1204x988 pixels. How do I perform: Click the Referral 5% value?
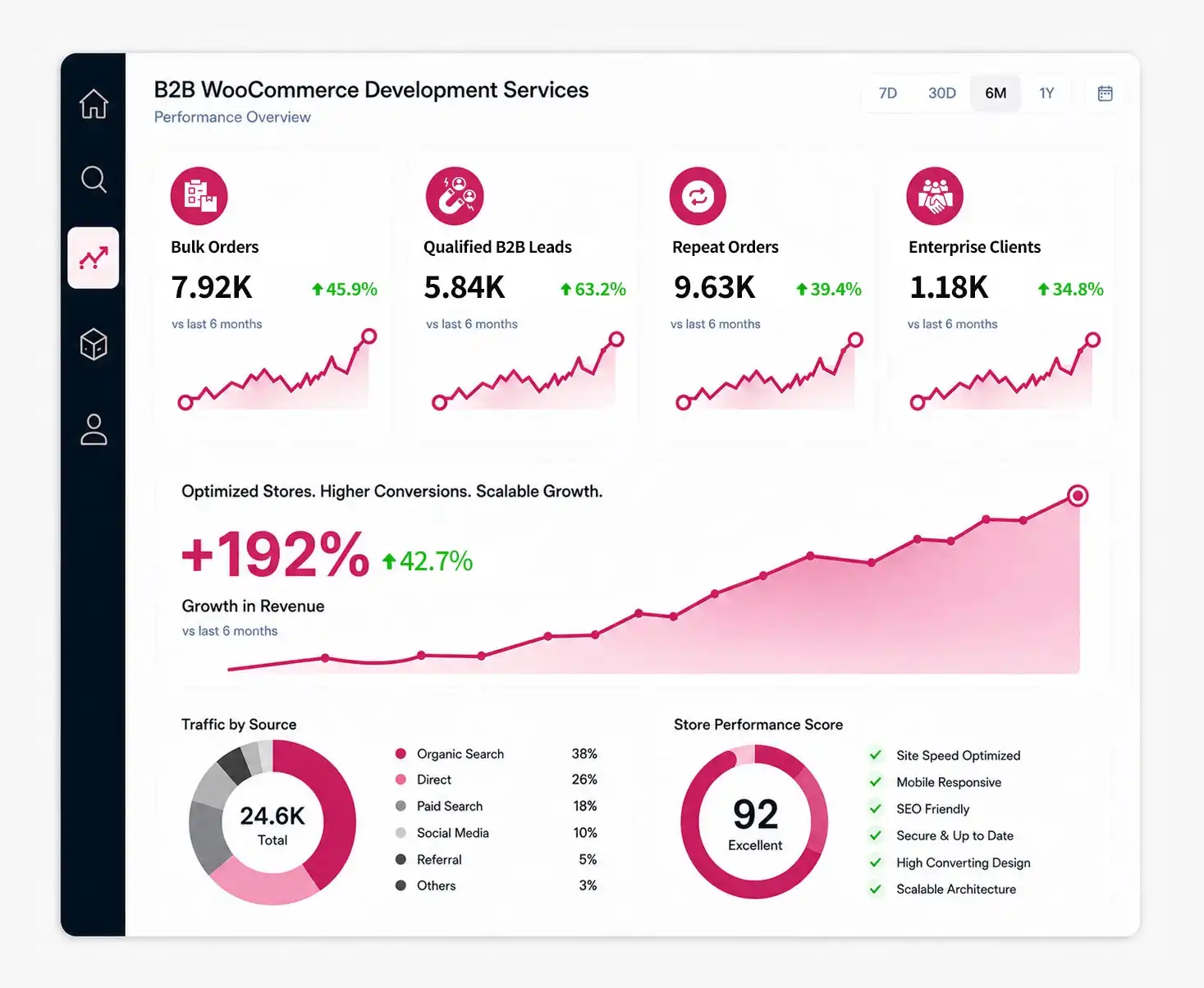(588, 859)
